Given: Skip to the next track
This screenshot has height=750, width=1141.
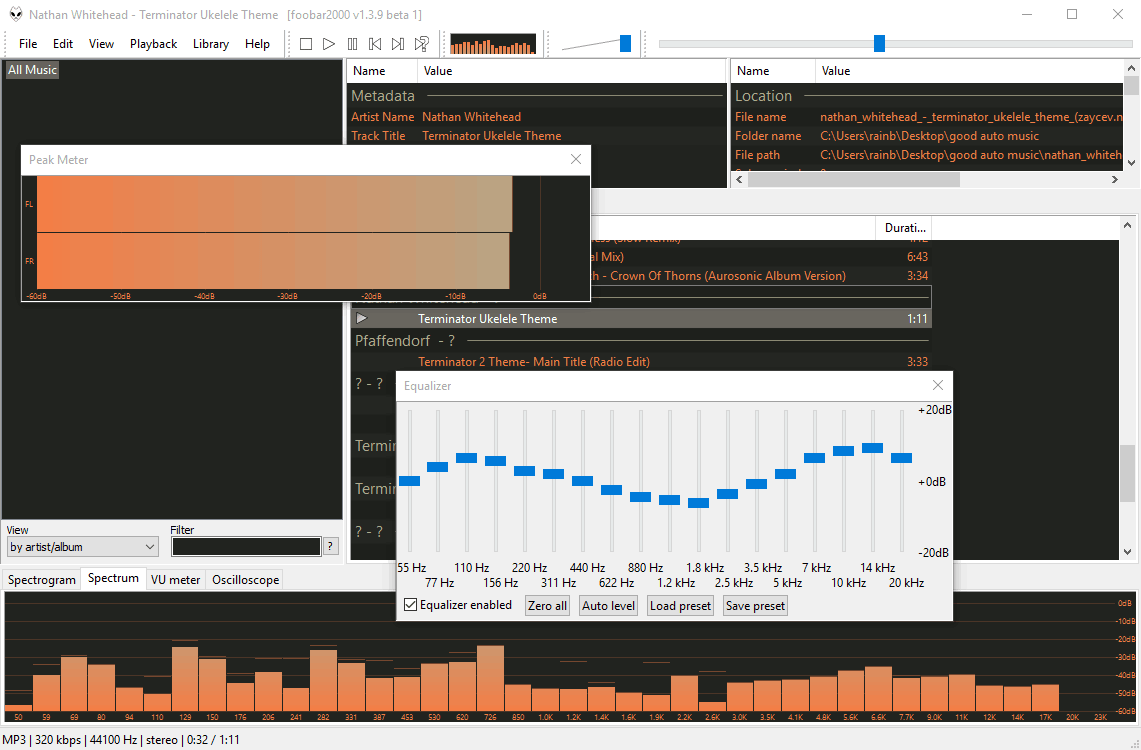Looking at the screenshot, I should [398, 44].
